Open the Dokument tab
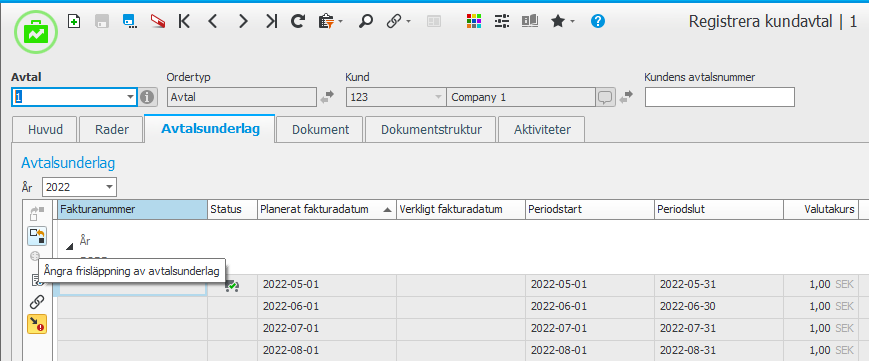The height and width of the screenshot is (361, 869). [320, 130]
